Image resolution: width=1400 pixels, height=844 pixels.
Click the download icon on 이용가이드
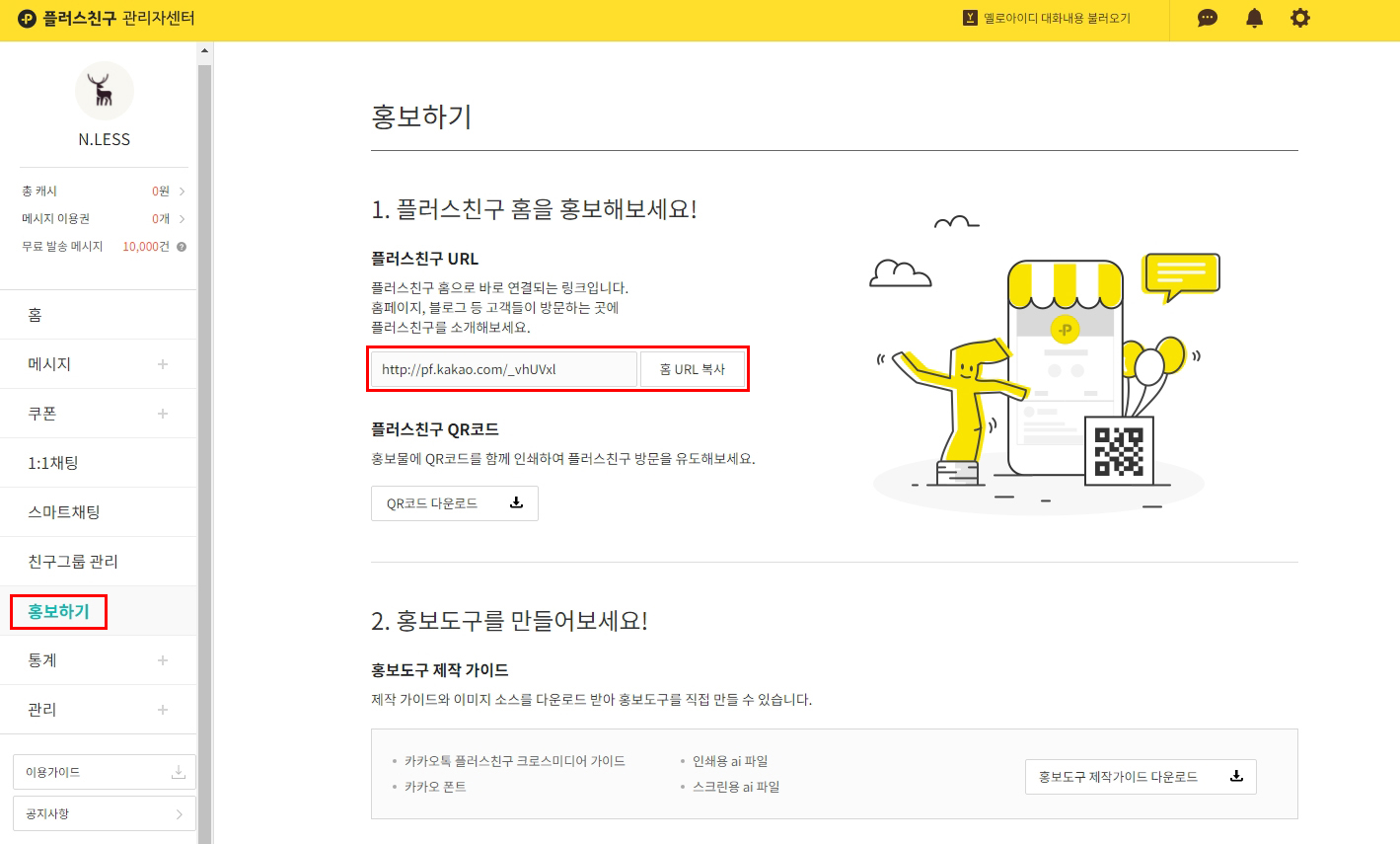179,772
